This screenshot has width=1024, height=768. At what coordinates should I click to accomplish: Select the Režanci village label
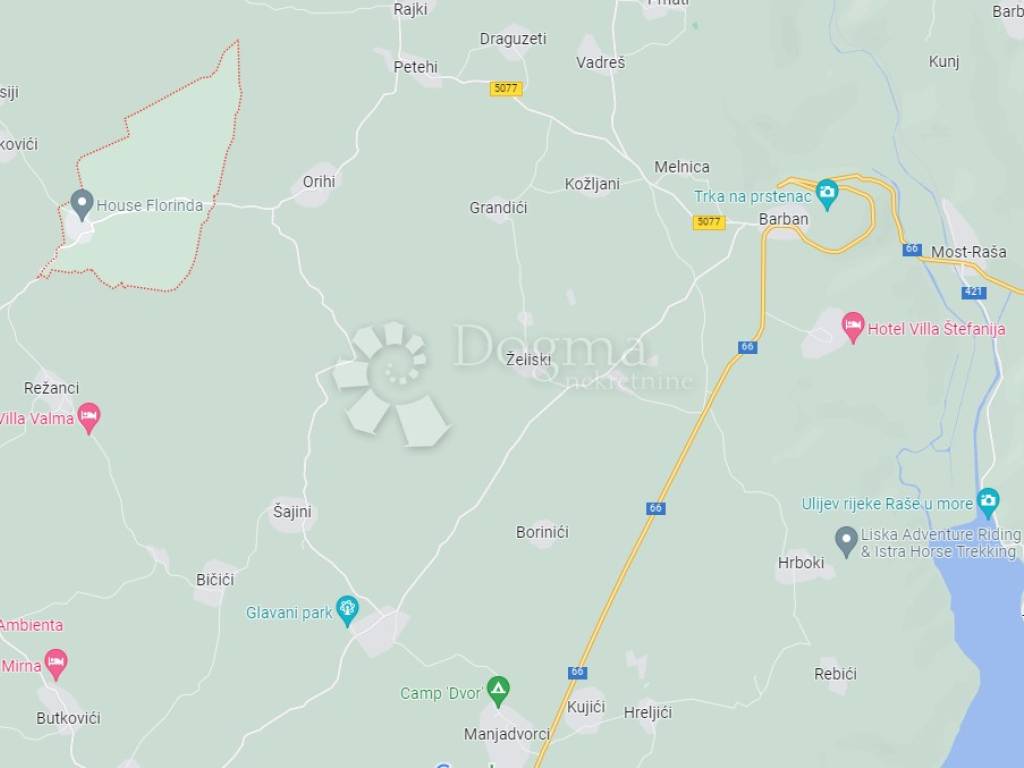pos(52,388)
